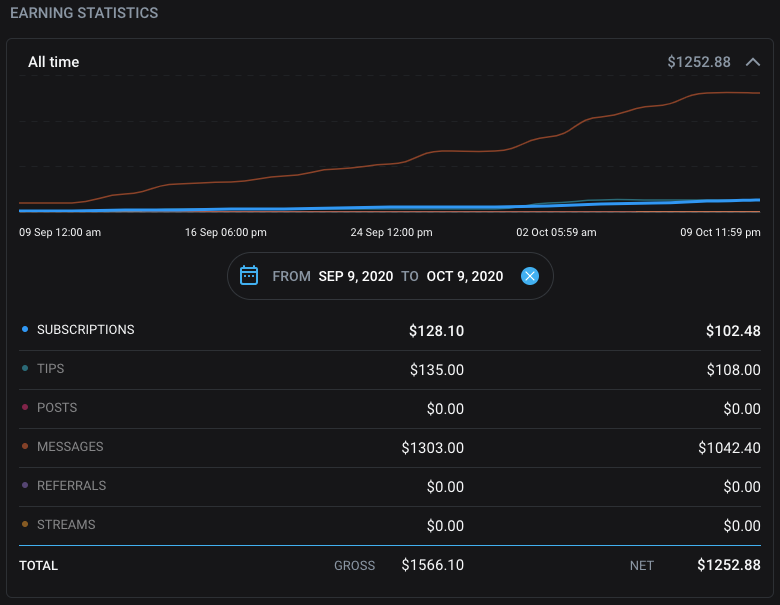
Task: Click the $102.48 subscriptions net value
Action: [733, 331]
